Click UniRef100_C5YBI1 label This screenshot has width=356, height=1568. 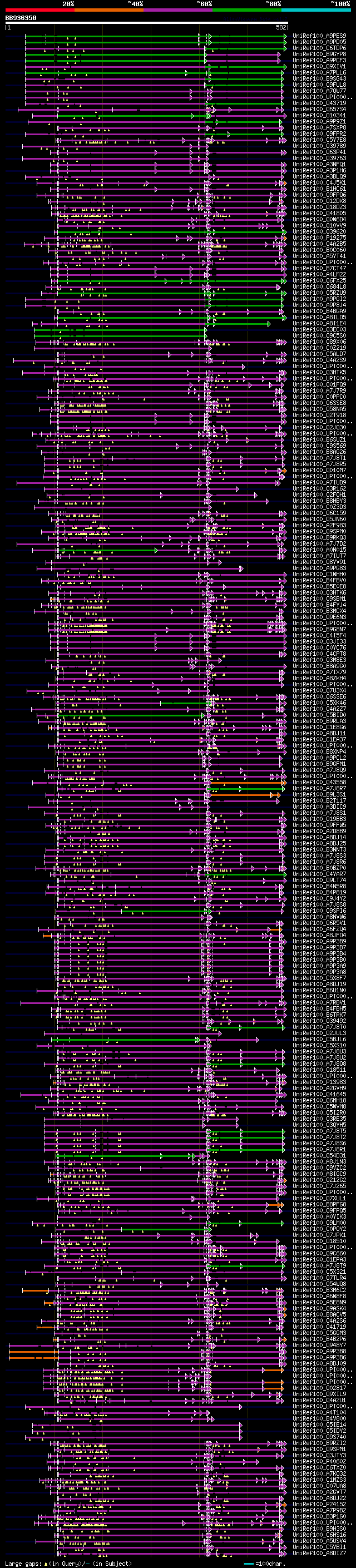pos(319,1548)
